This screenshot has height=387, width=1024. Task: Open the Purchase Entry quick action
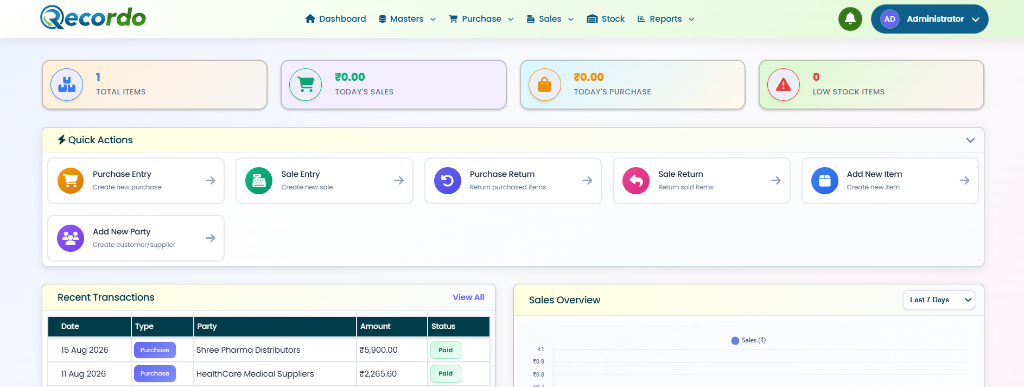136,181
